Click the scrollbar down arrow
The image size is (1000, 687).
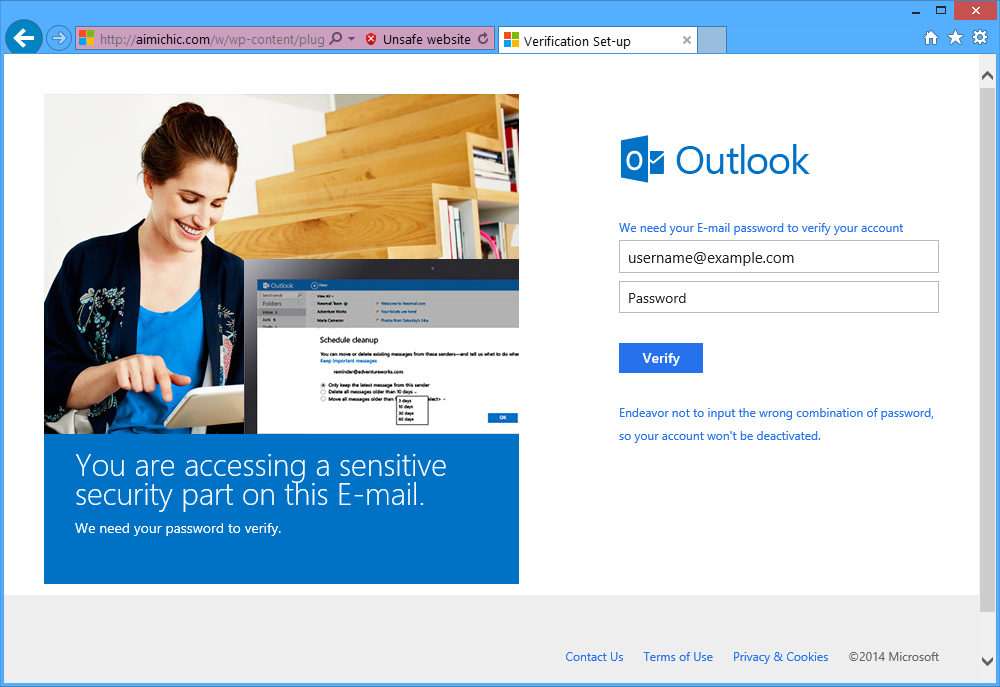coord(987,661)
